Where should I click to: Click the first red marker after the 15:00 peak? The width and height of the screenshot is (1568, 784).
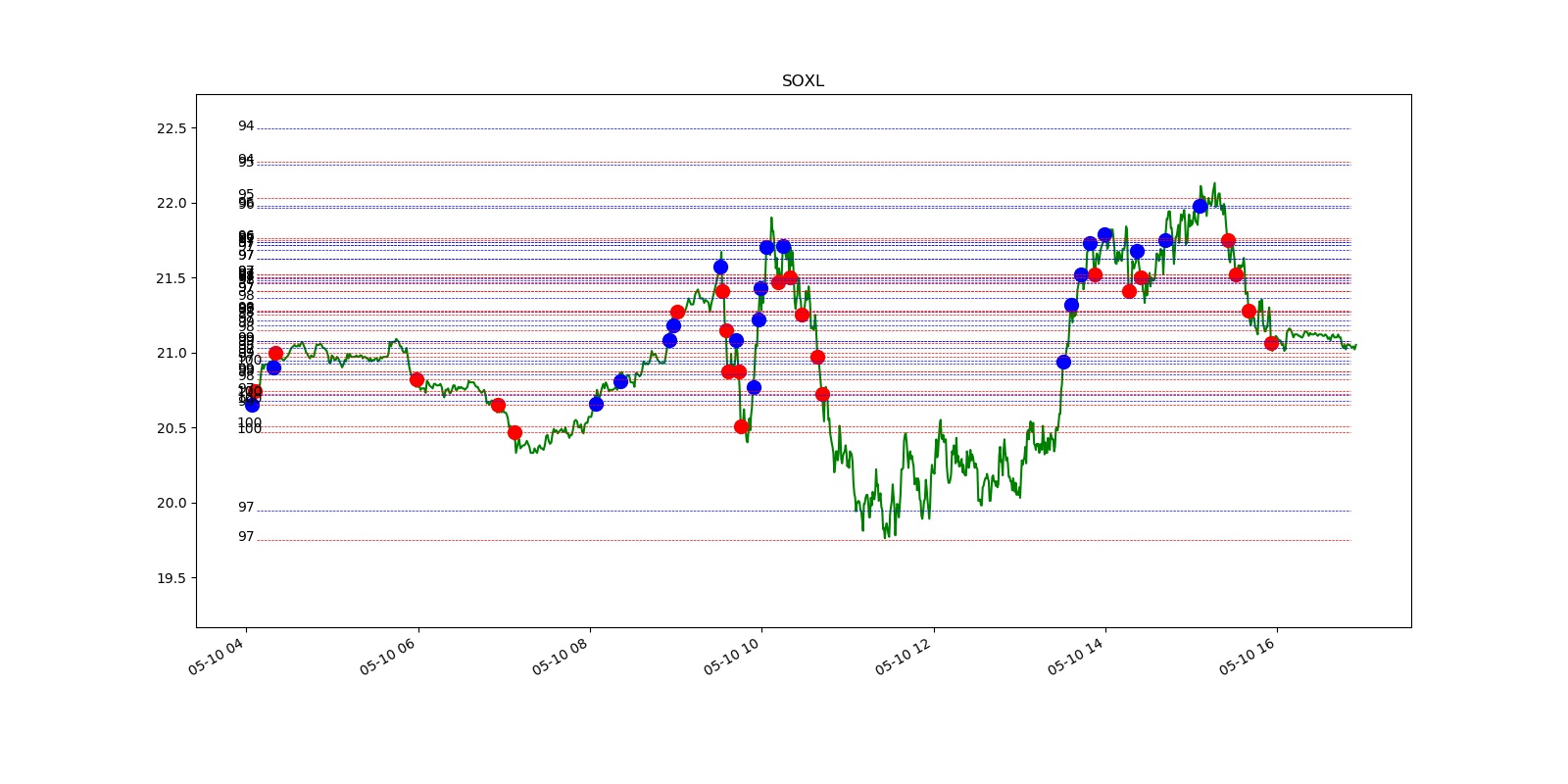point(1228,240)
